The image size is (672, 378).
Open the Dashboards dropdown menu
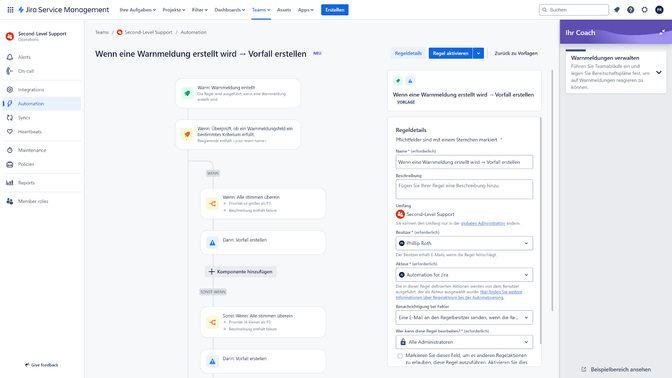[x=230, y=10]
